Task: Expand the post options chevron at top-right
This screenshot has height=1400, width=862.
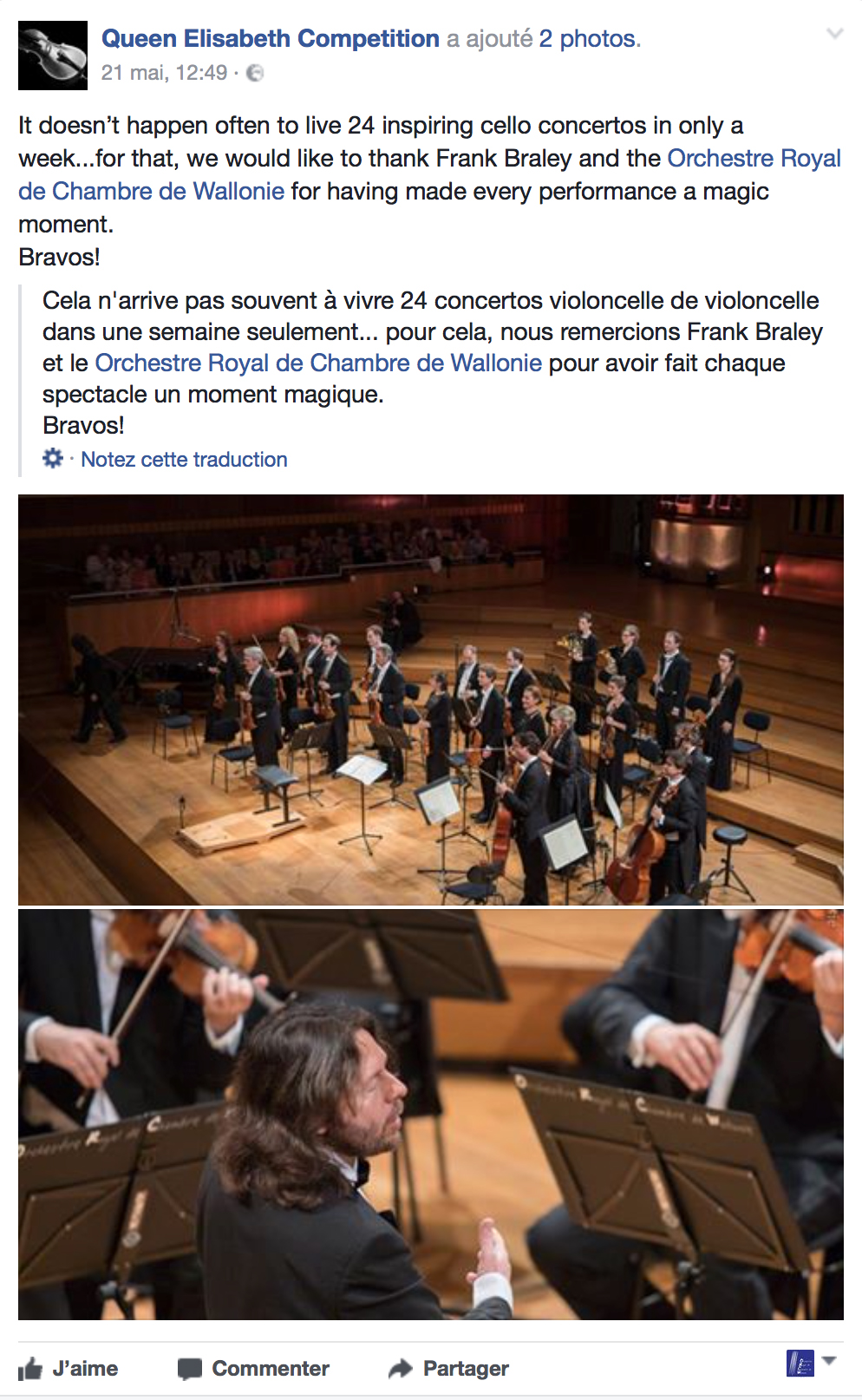Action: tap(834, 34)
